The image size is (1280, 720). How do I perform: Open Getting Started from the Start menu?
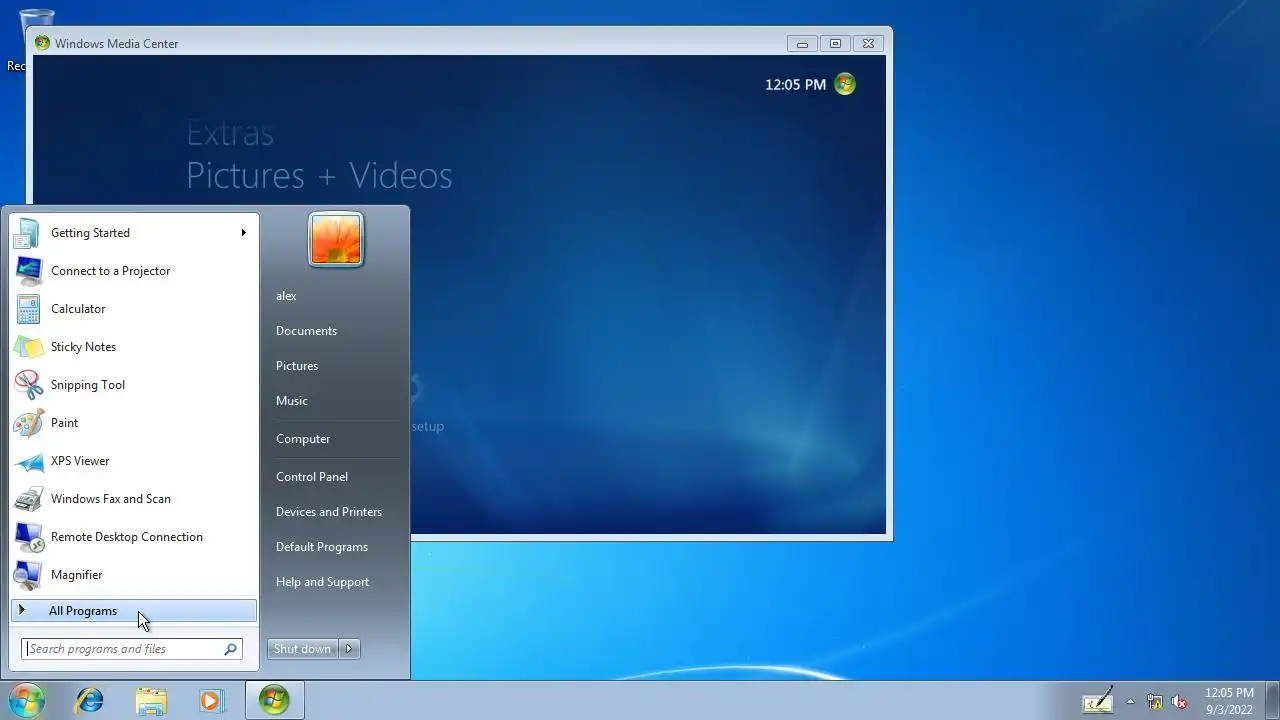tap(133, 233)
